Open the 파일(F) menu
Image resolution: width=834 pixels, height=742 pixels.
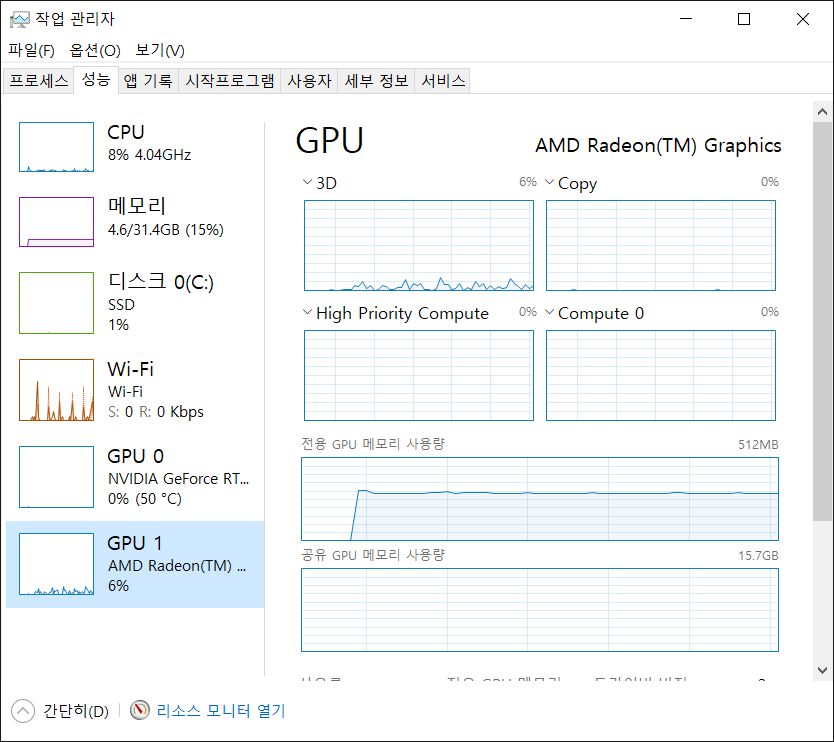coord(31,50)
